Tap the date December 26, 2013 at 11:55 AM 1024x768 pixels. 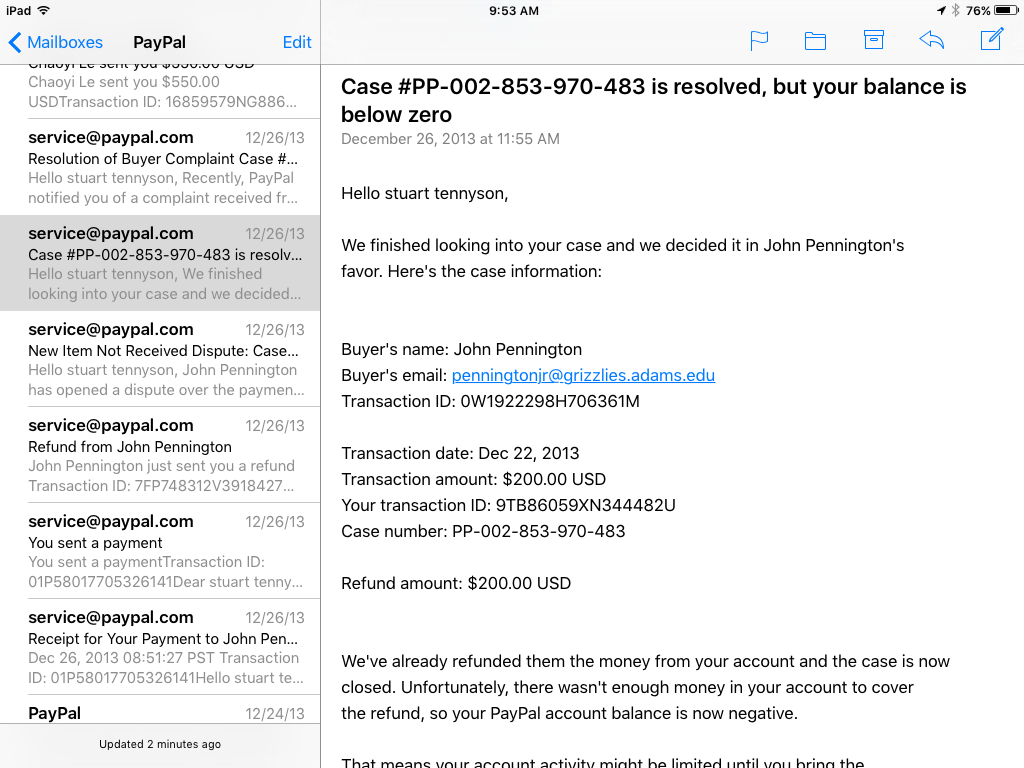(x=450, y=139)
